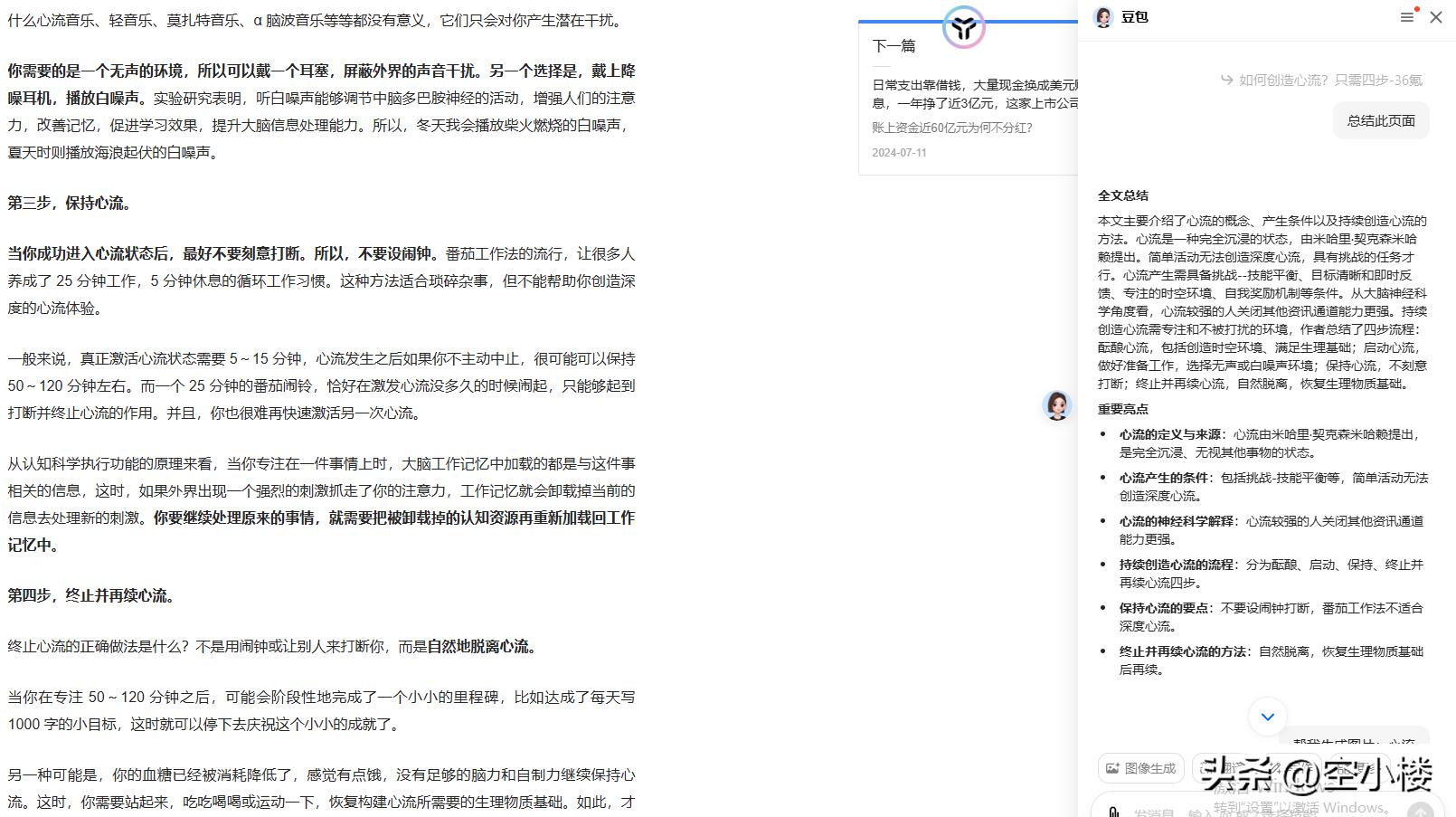Click the 心流产生的条件 bullet
The image size is (1456, 817).
1273,487
